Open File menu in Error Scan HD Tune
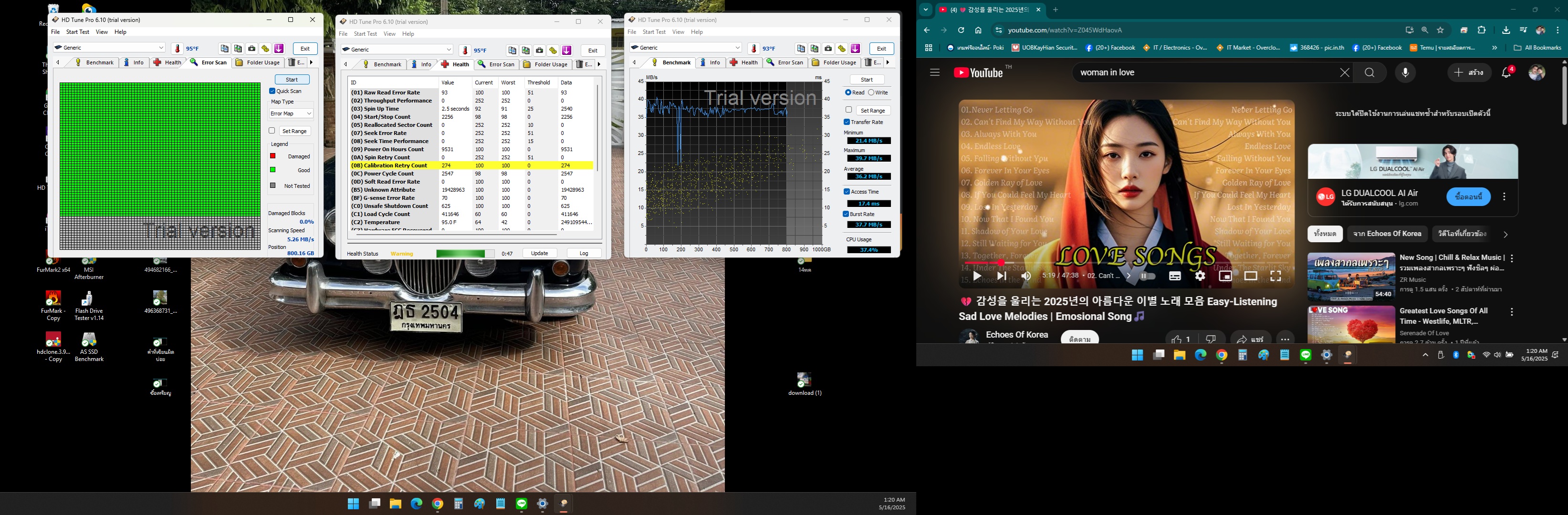Viewport: 1568px width, 515px height. pyautogui.click(x=55, y=31)
